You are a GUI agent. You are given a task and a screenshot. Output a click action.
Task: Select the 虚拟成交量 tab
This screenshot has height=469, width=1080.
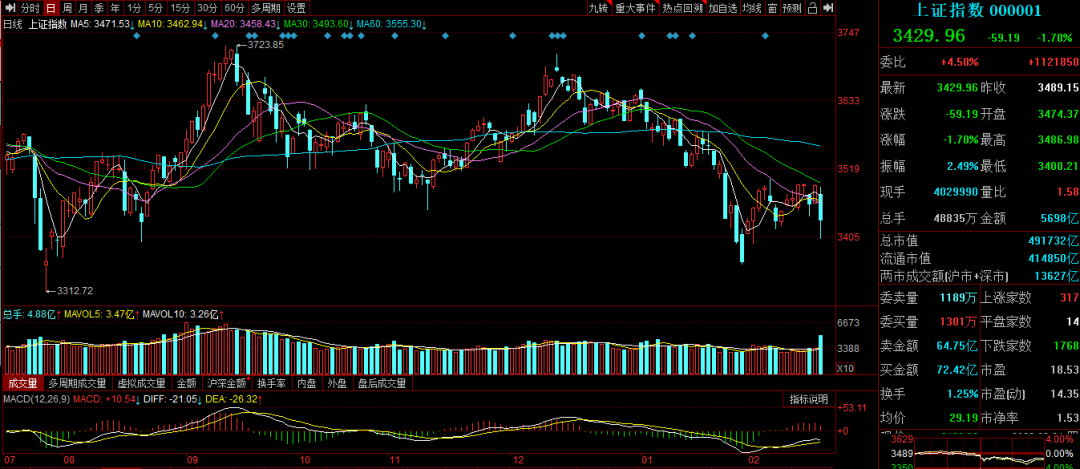click(x=141, y=384)
